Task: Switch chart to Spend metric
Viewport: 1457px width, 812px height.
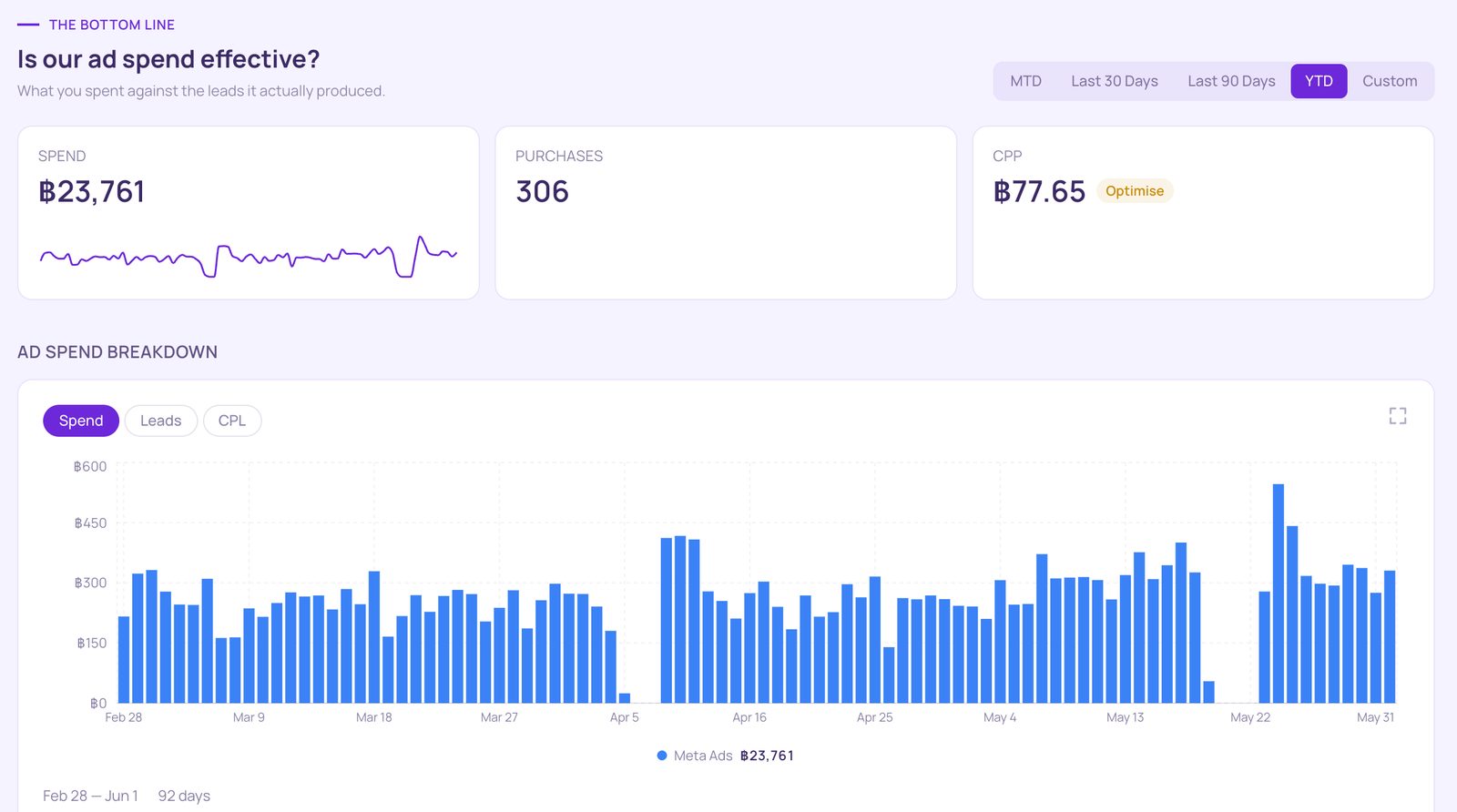Action: [x=81, y=421]
